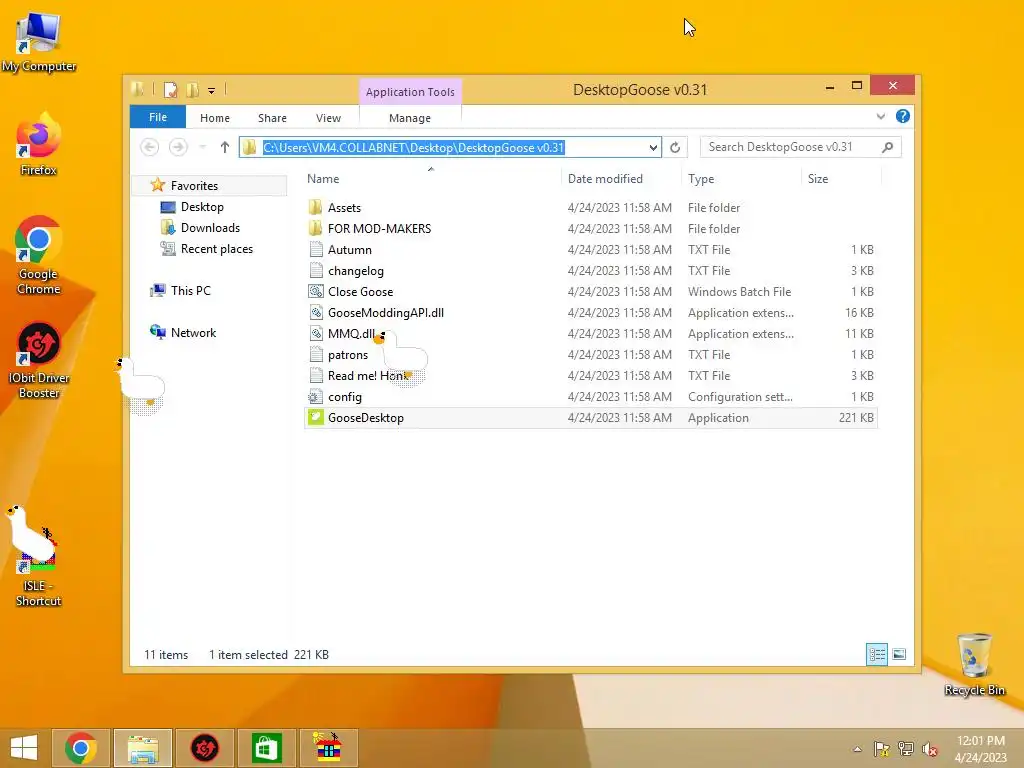Click the muted volume tray icon
The width and height of the screenshot is (1024, 768).
click(930, 749)
